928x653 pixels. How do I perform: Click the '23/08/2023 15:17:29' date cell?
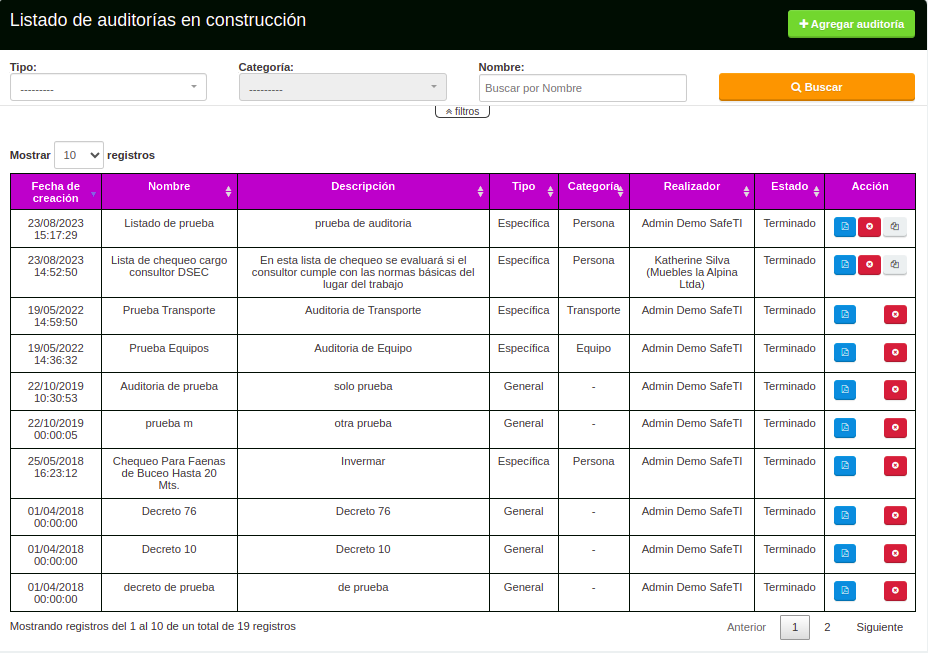pos(56,229)
